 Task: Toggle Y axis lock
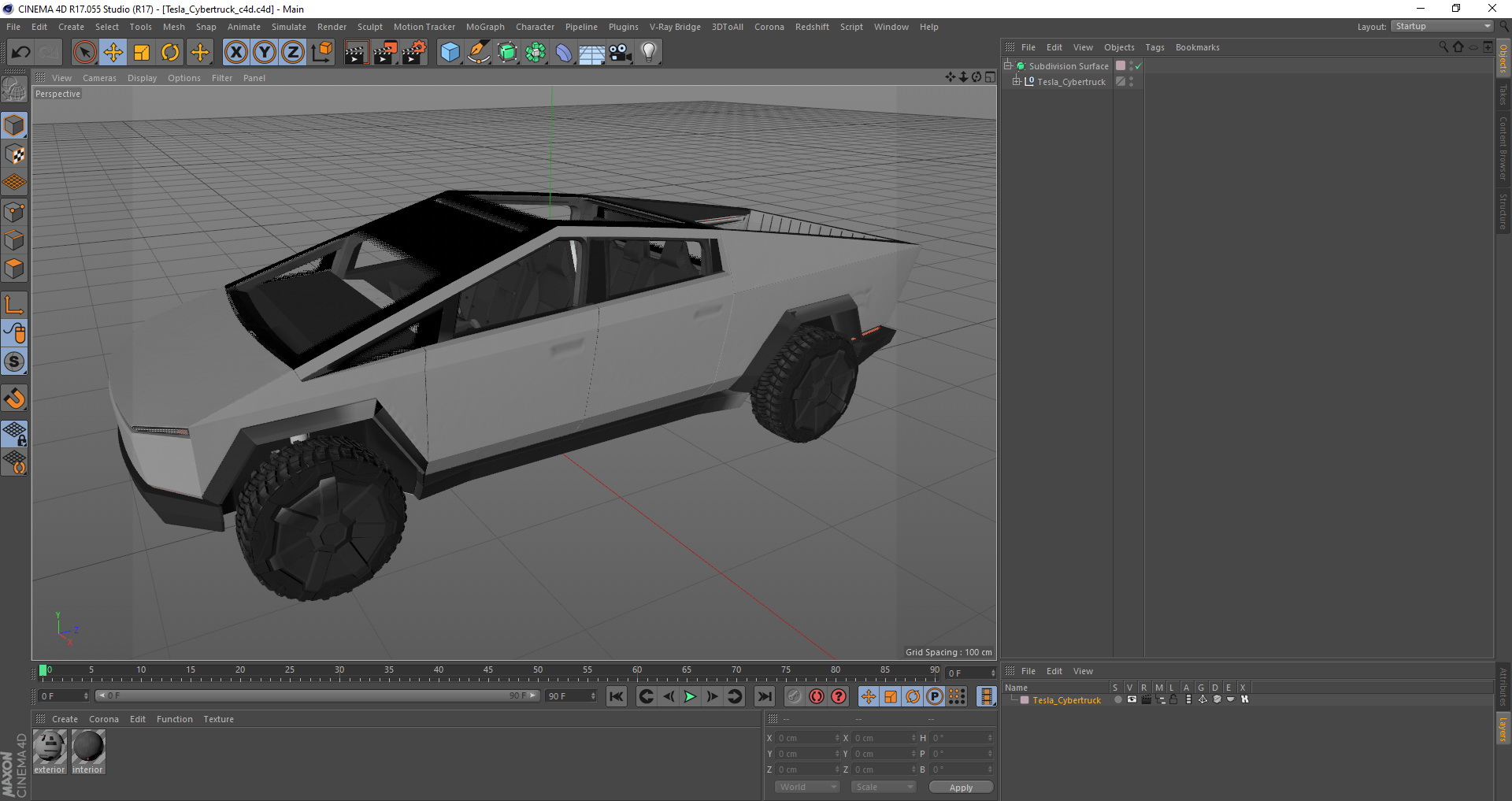point(265,53)
